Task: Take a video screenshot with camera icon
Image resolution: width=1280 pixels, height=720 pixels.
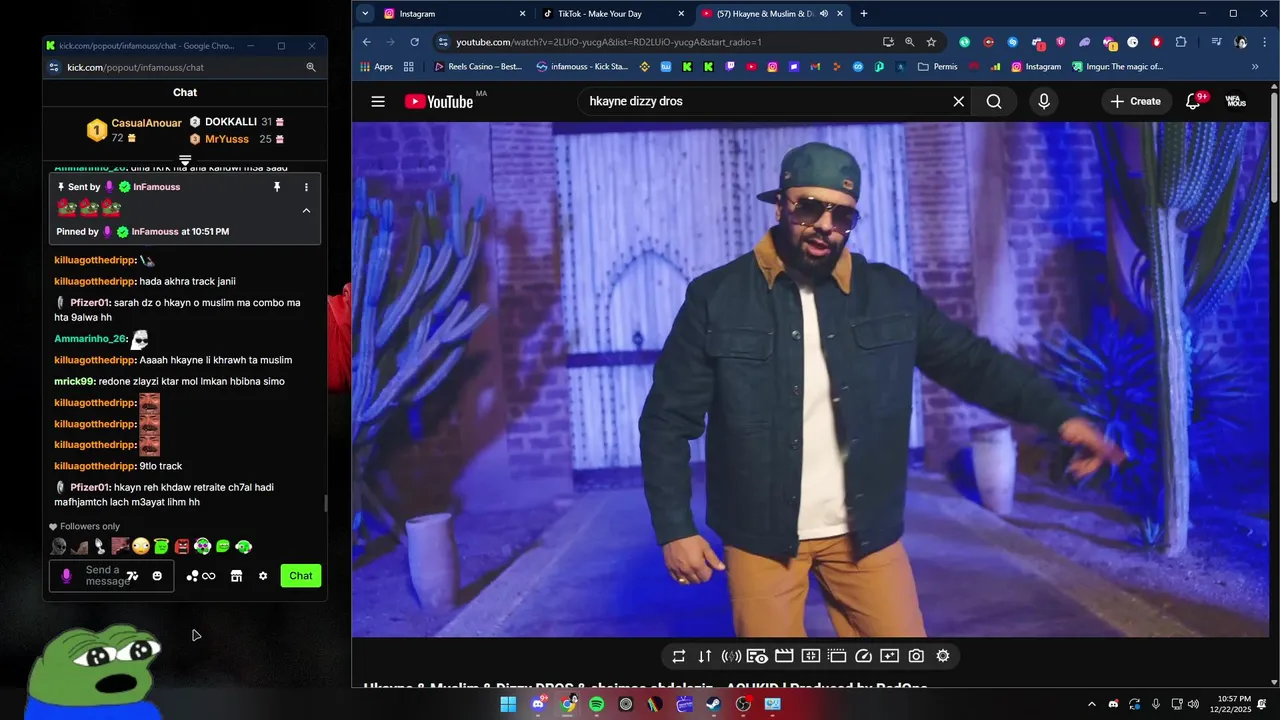Action: pyautogui.click(x=916, y=656)
